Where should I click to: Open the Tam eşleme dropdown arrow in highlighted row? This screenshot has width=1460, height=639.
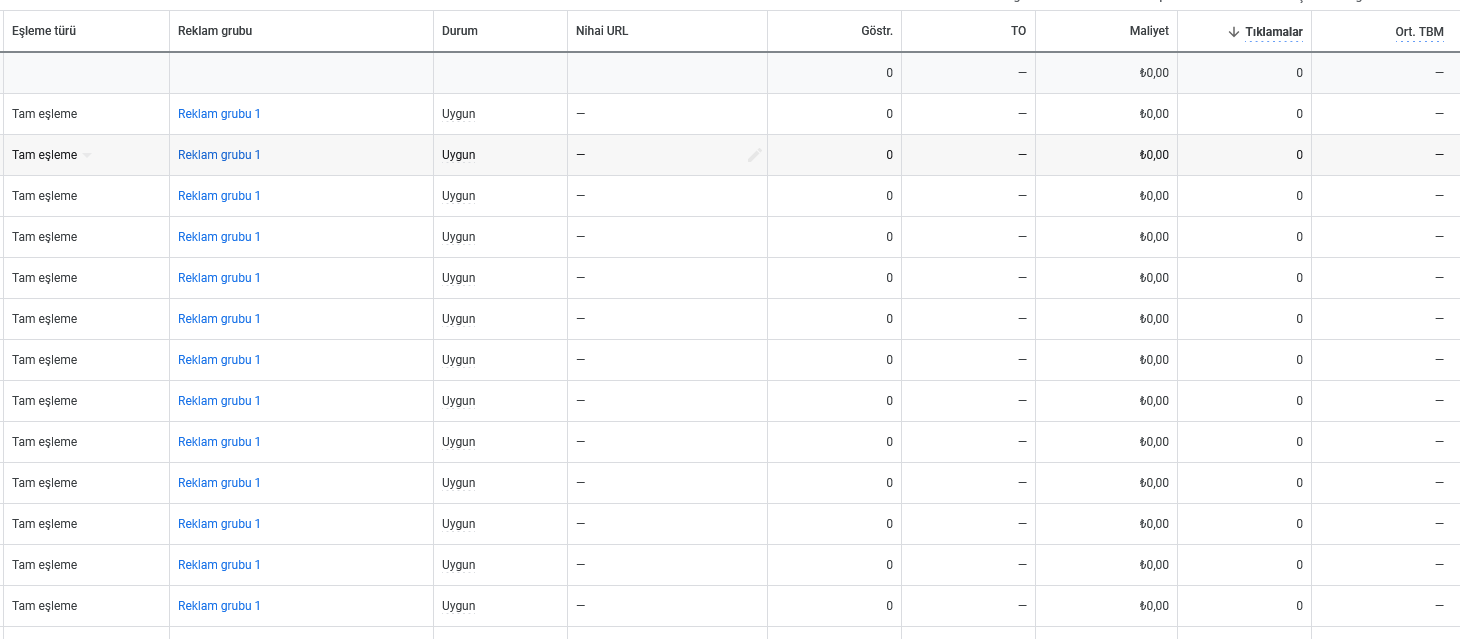click(87, 155)
